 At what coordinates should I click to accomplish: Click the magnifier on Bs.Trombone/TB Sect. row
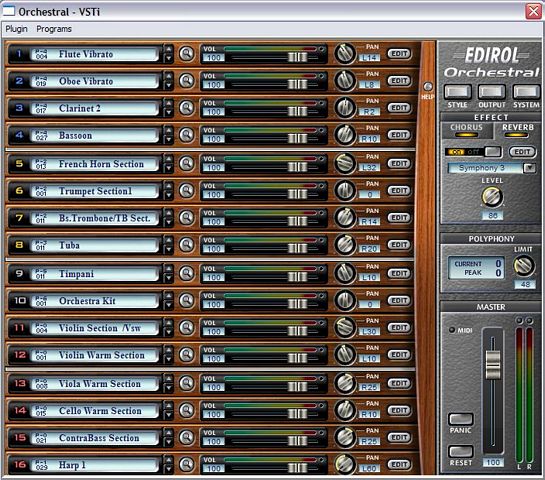[187, 218]
